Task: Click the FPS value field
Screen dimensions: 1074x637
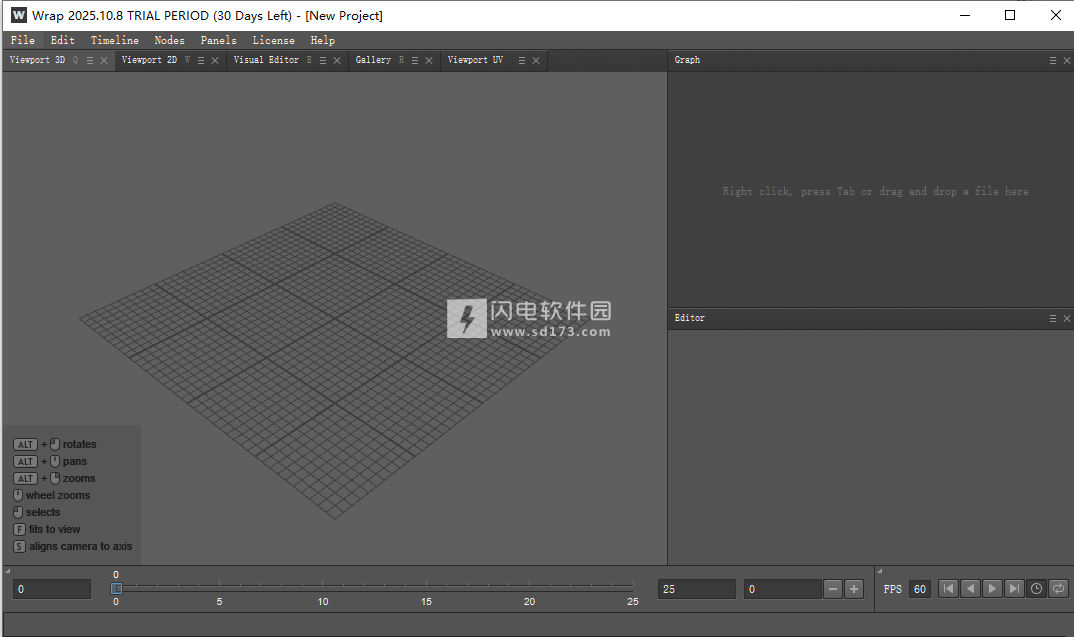Action: click(919, 589)
